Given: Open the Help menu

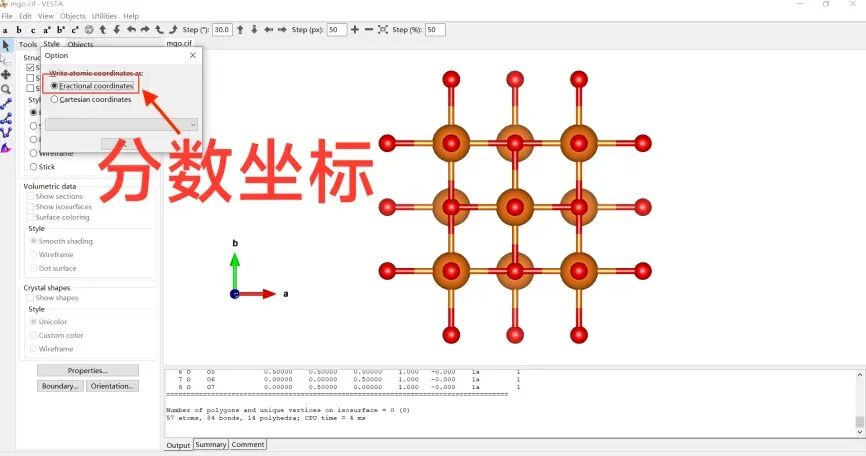Looking at the screenshot, I should [x=131, y=16].
